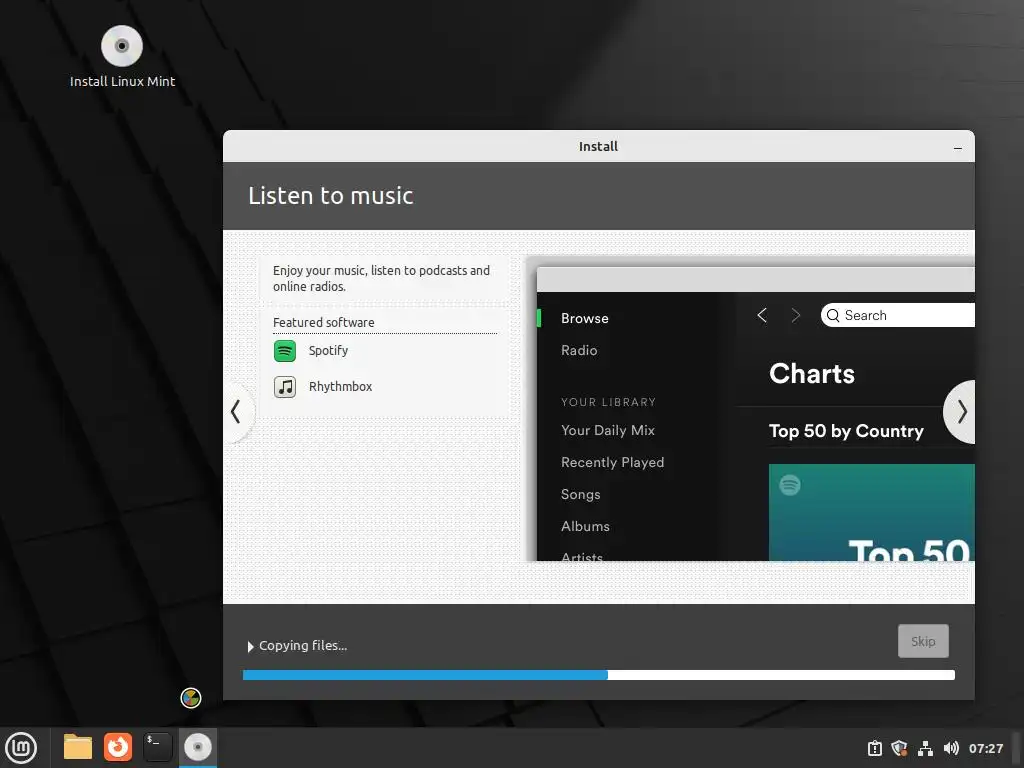Screen dimensions: 1024x768
Task: Click the installation progress bar
Action: point(598,675)
